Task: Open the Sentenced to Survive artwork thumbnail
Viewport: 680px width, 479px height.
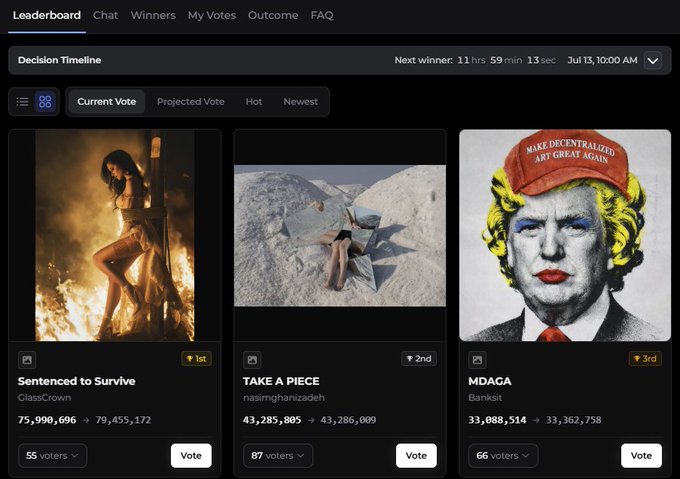Action: click(x=115, y=235)
